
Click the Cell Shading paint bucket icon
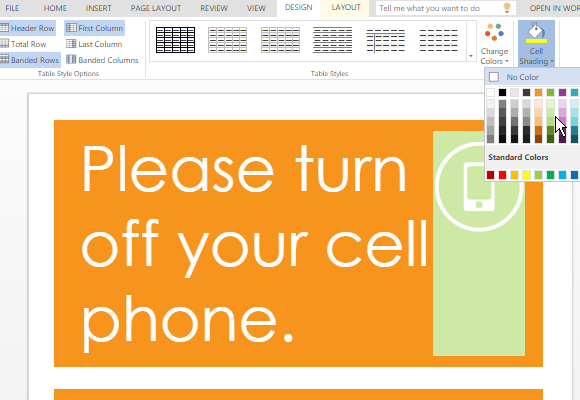[x=536, y=34]
